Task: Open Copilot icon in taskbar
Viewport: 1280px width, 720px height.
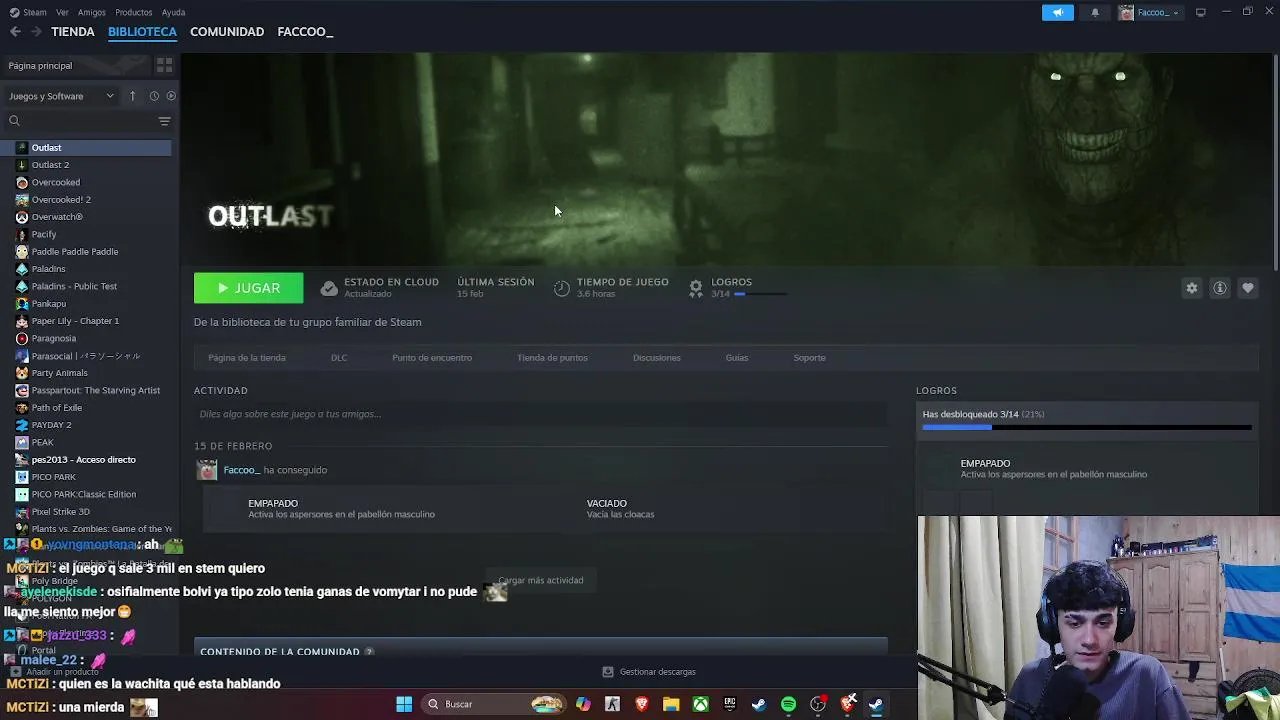Action: [583, 704]
